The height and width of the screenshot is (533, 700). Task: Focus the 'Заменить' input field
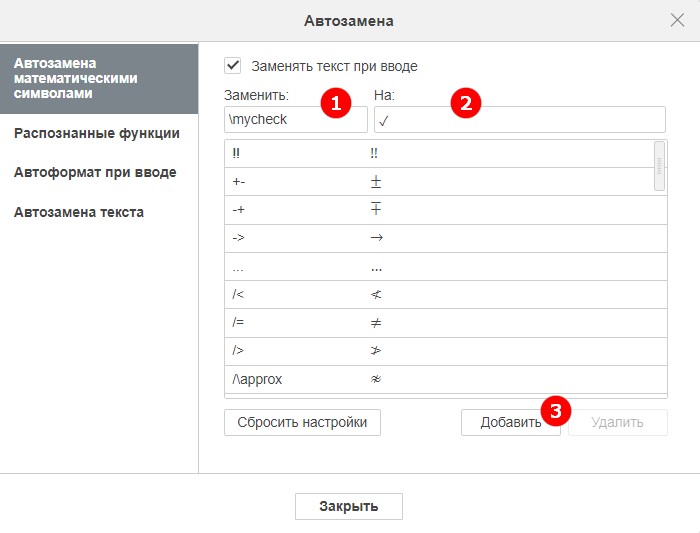[x=296, y=119]
